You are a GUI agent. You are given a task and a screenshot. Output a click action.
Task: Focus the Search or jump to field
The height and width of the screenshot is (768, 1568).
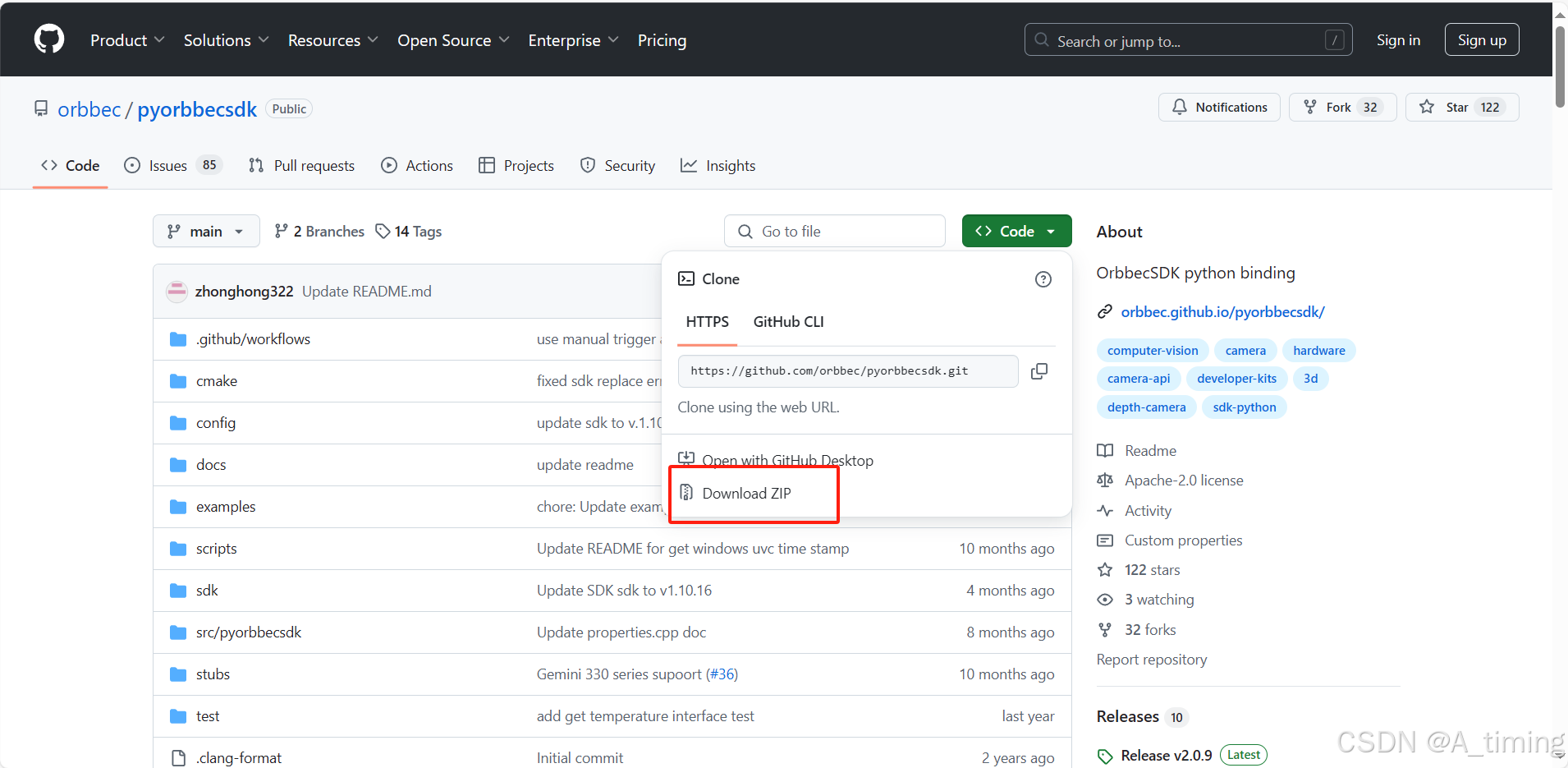(x=1188, y=40)
